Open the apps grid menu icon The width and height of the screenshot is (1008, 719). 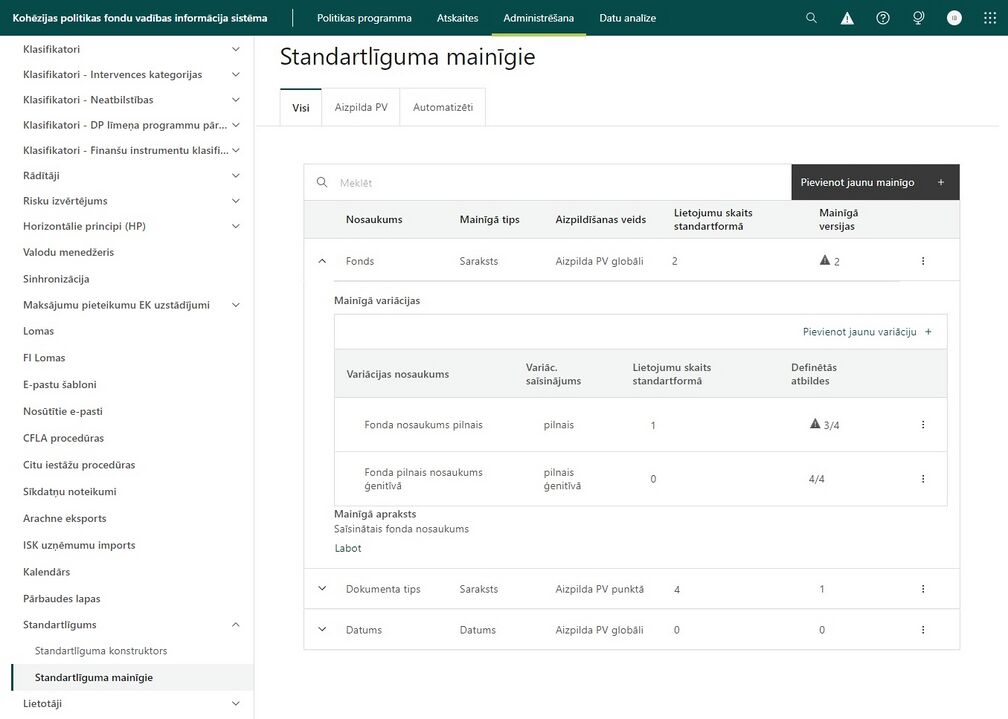coord(990,18)
